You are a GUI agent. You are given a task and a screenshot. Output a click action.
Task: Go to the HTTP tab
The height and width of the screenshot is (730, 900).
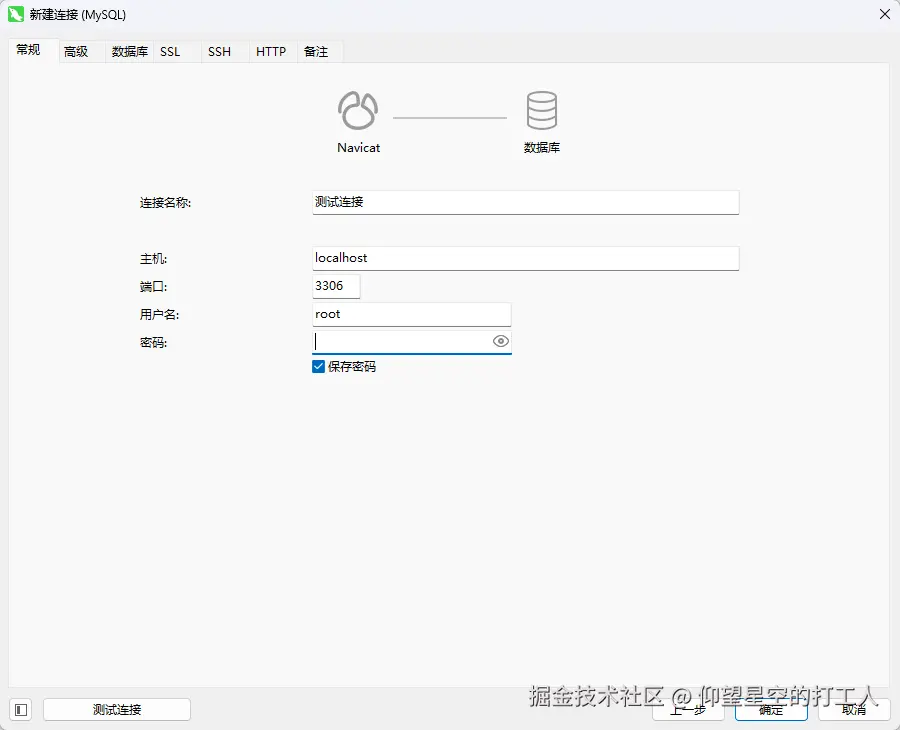tap(271, 52)
